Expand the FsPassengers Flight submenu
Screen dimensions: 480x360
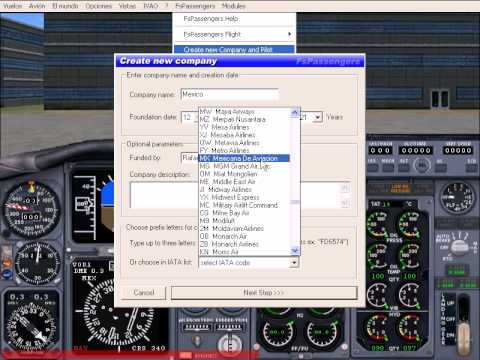[234, 34]
